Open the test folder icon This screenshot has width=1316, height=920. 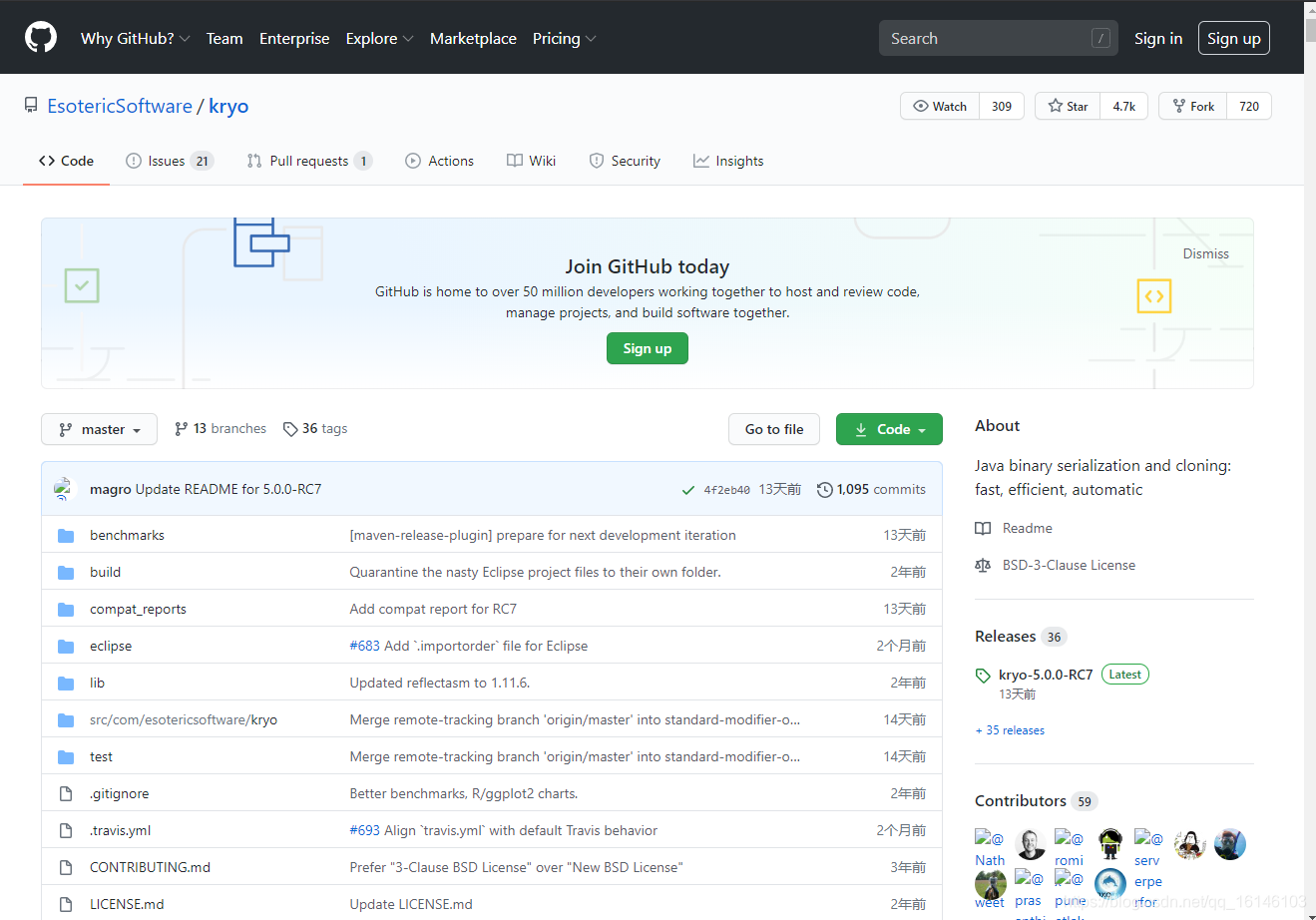66,757
